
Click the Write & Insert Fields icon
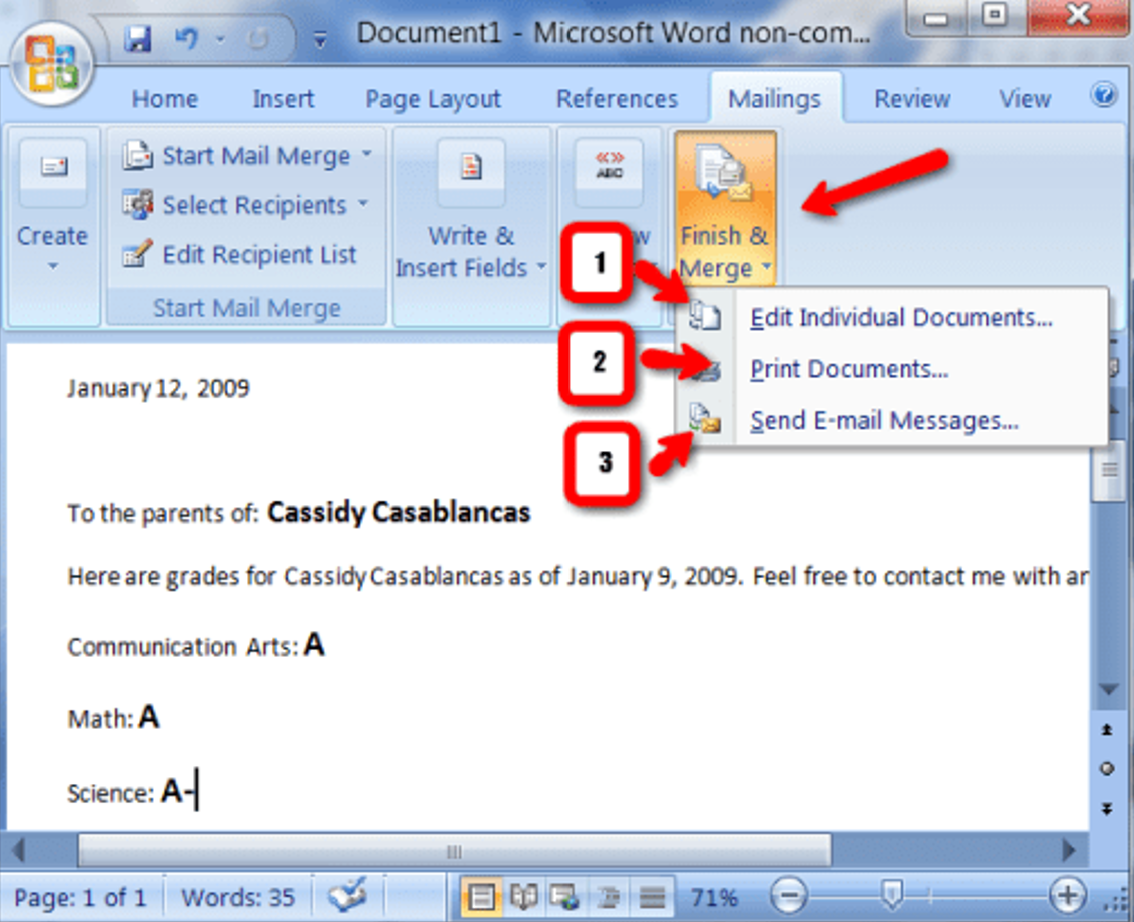click(472, 168)
